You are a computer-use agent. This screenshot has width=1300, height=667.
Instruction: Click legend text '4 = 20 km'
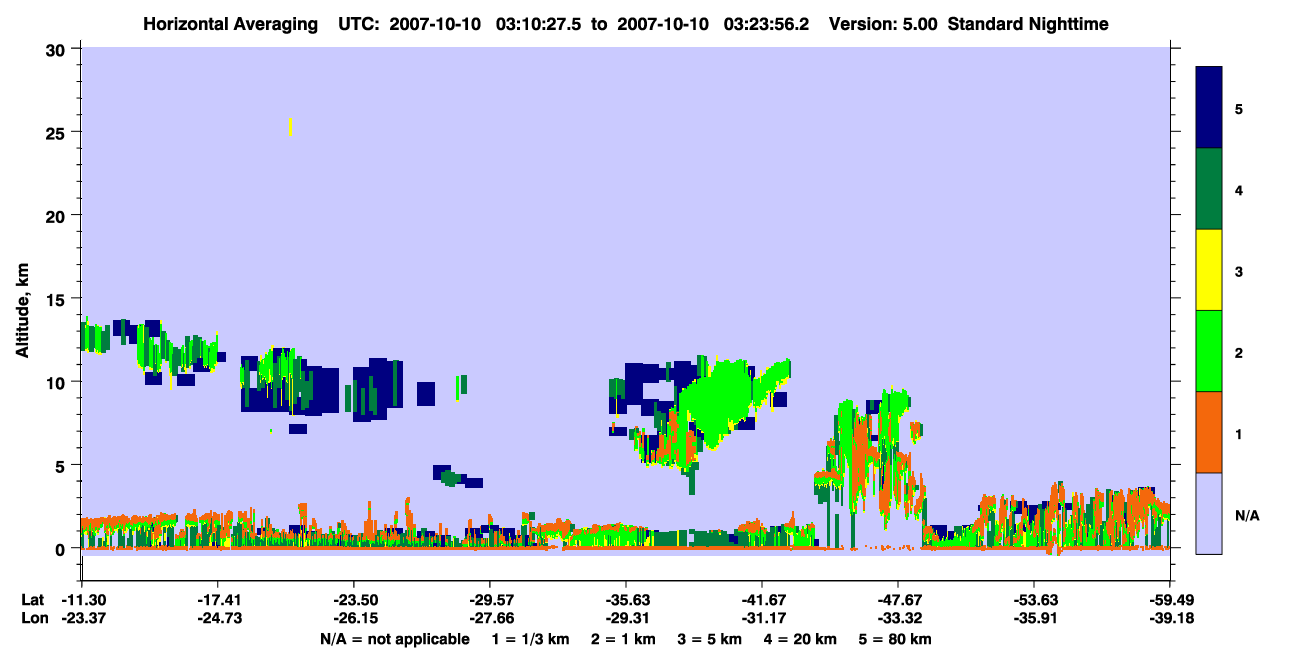[801, 639]
